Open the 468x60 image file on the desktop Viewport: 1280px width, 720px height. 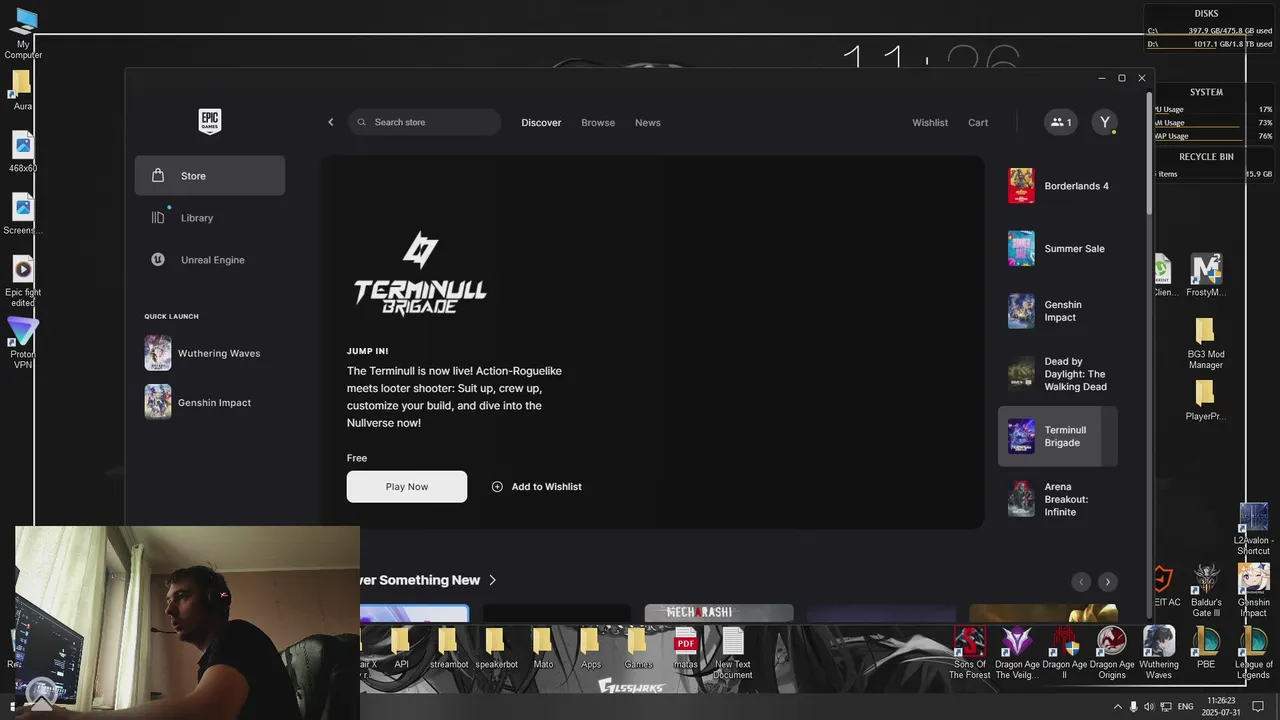tap(23, 152)
